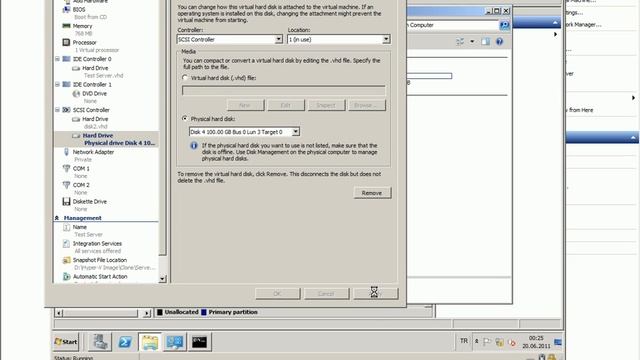Click the settings tree scroll down arrow
The image size is (640, 360).
tap(162, 279)
